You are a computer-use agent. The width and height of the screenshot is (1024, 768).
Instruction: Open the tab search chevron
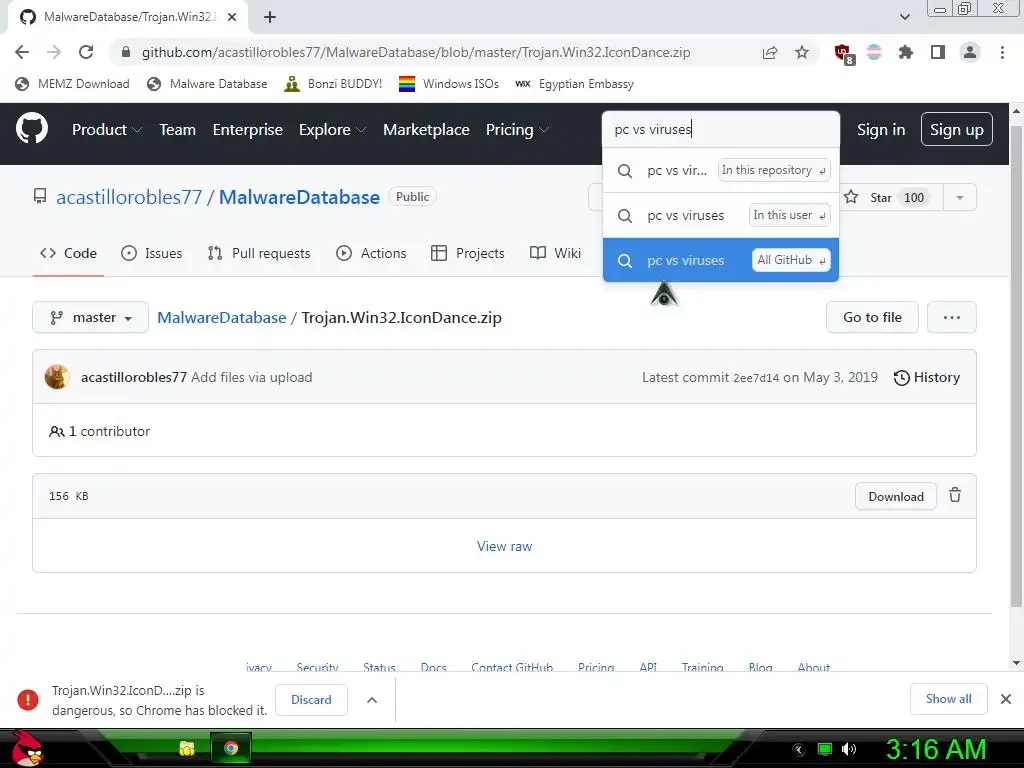tap(904, 17)
